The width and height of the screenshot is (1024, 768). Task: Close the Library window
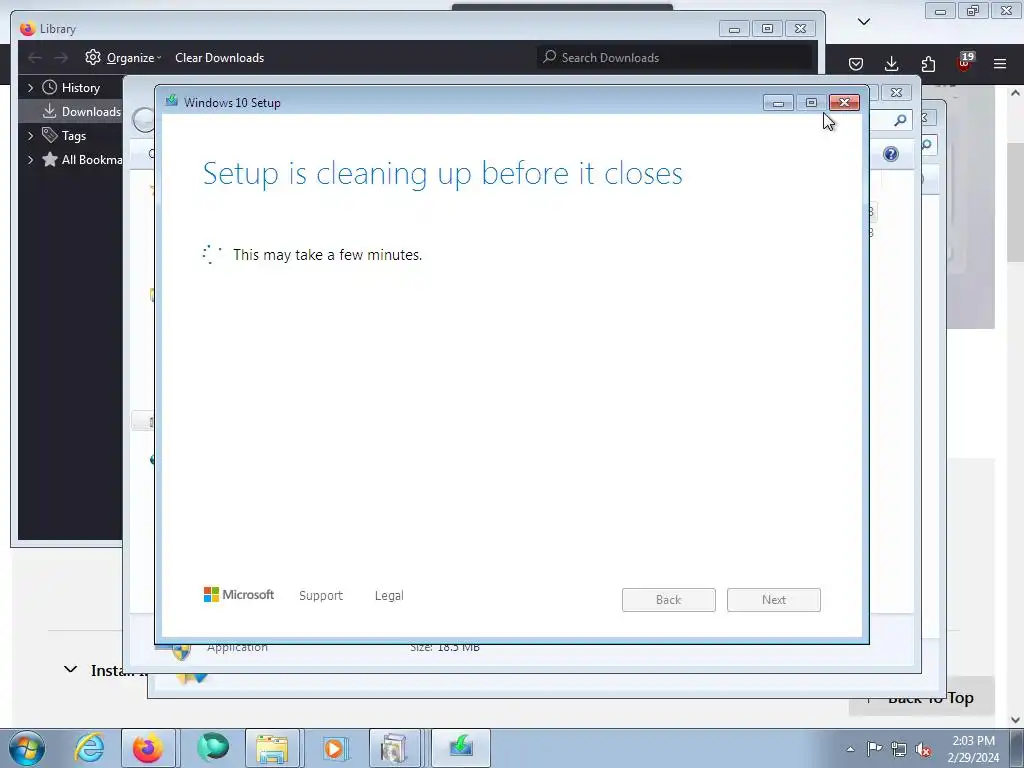(801, 29)
